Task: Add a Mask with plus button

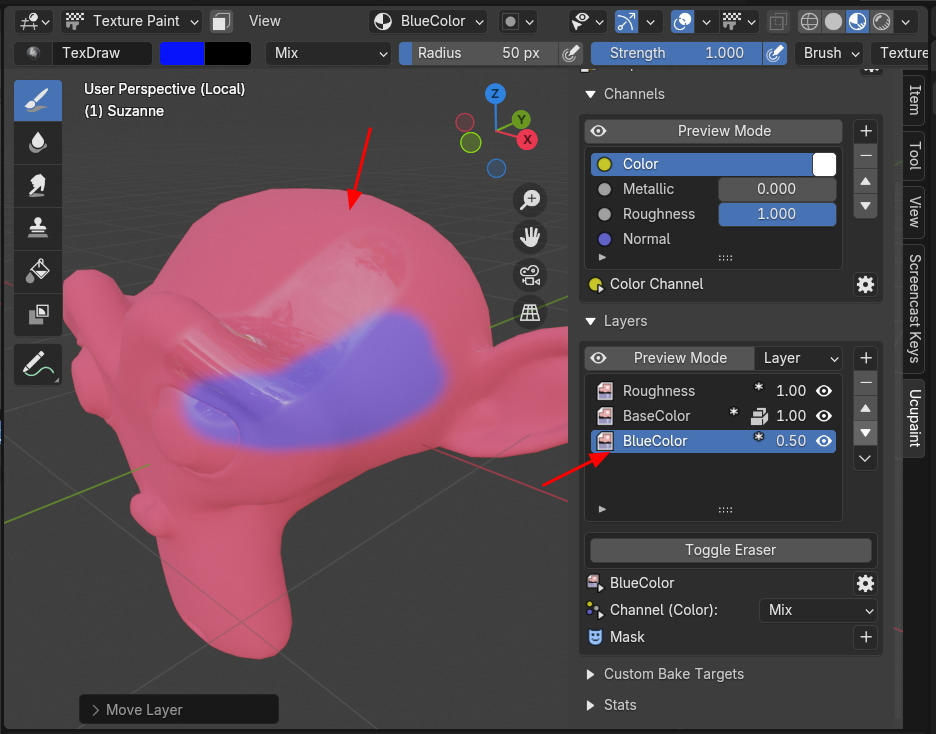Action: pos(866,637)
